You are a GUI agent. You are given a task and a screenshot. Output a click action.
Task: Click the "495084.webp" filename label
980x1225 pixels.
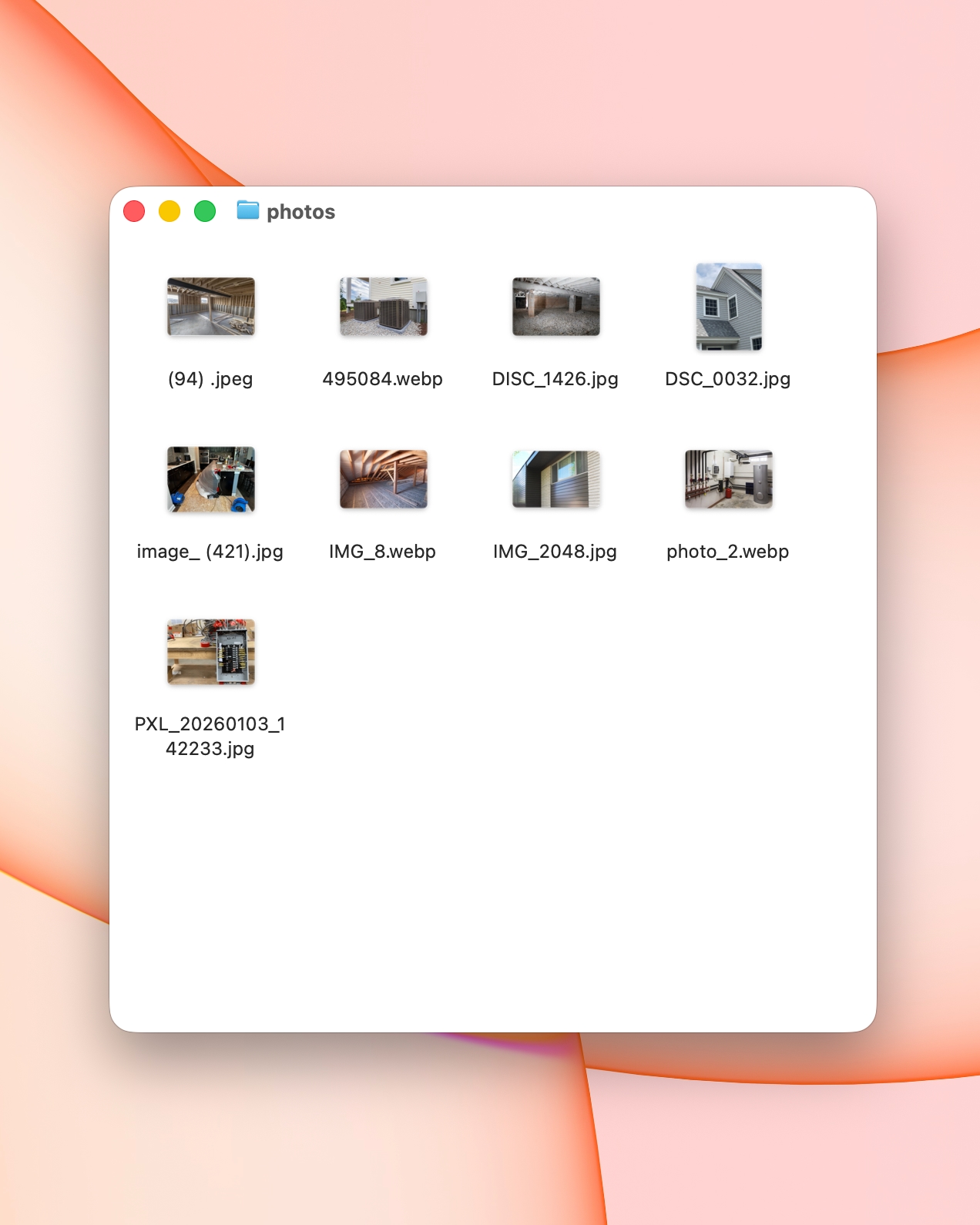(383, 379)
